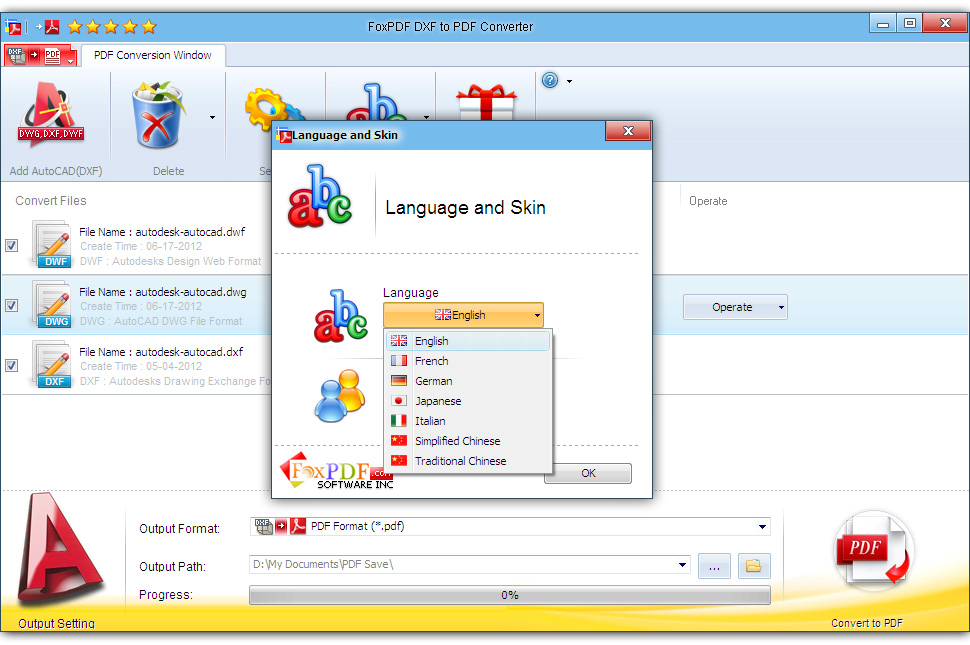The image size is (970, 645).
Task: Click the red gift box icon
Action: click(486, 103)
